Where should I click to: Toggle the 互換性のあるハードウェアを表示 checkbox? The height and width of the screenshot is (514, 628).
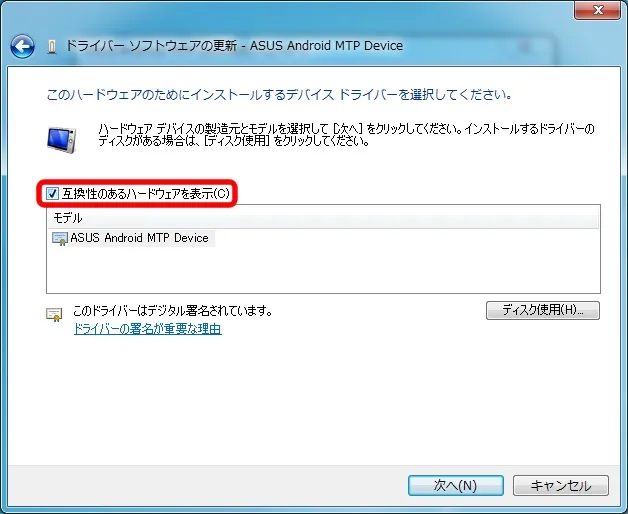(x=52, y=194)
